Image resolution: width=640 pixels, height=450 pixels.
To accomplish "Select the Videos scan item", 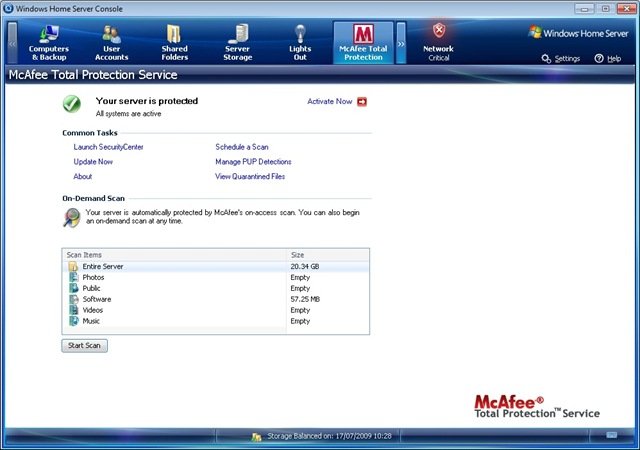I will [x=216, y=310].
